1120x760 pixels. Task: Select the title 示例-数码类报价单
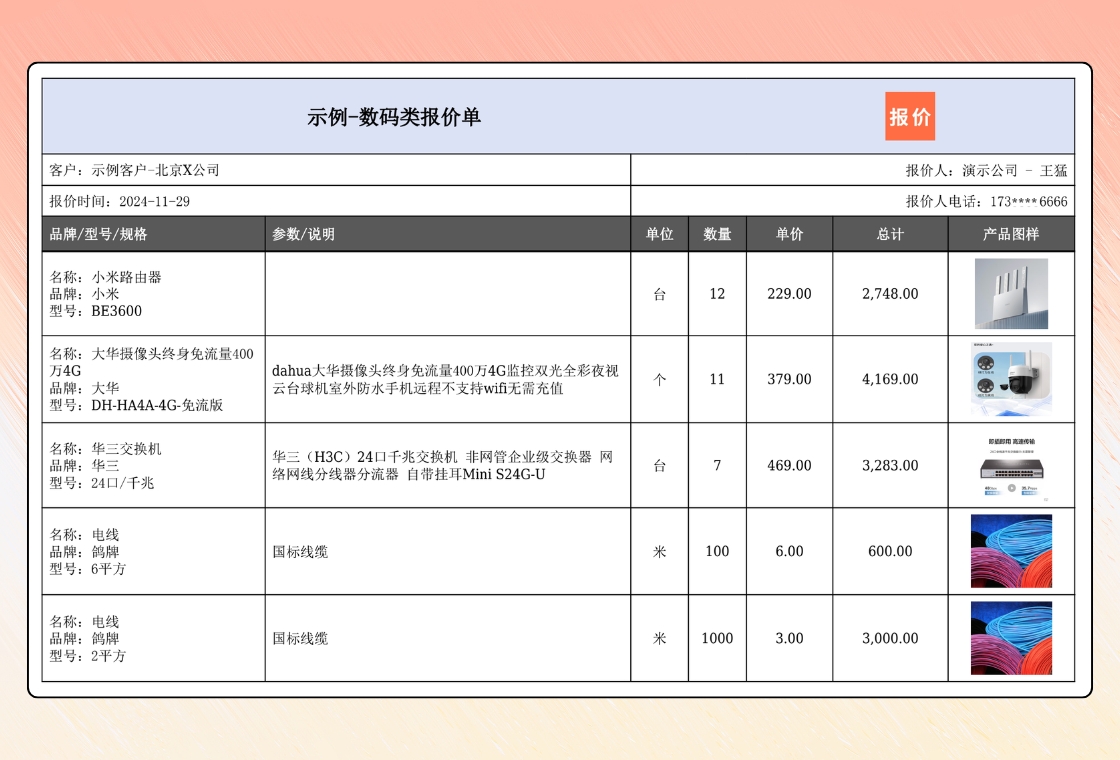(x=394, y=117)
